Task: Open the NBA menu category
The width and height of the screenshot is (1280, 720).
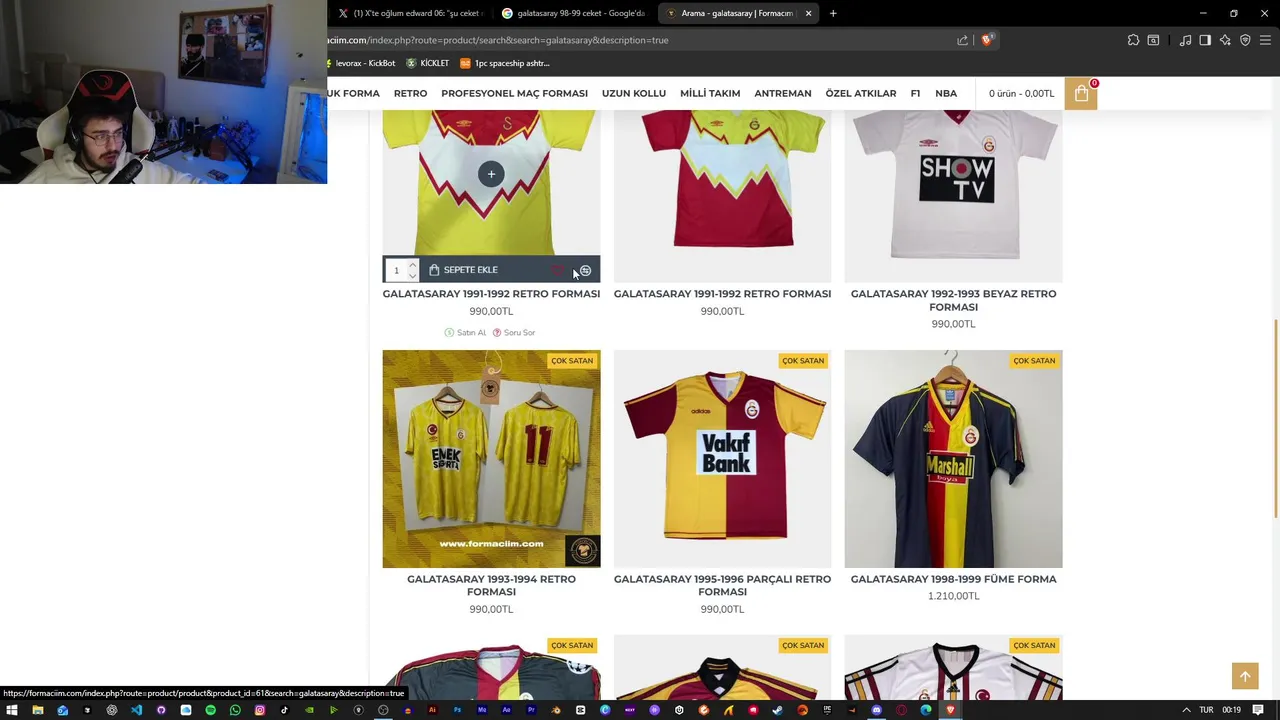Action: (x=946, y=93)
